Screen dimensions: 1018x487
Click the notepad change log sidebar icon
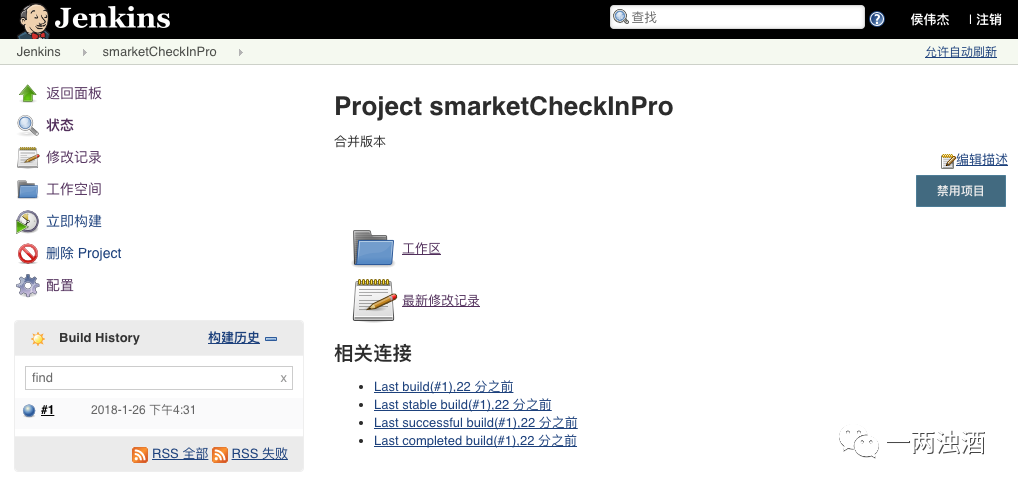[x=28, y=157]
